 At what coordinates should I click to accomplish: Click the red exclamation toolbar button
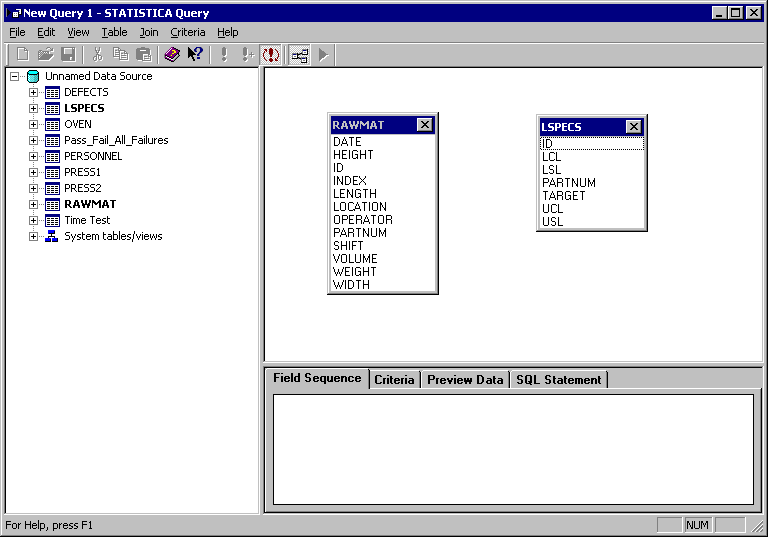(270, 55)
